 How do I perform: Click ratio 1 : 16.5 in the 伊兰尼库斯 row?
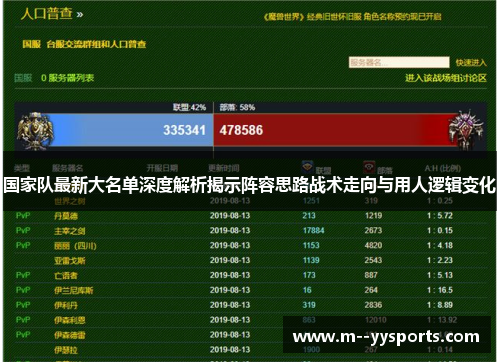[x=440, y=290]
